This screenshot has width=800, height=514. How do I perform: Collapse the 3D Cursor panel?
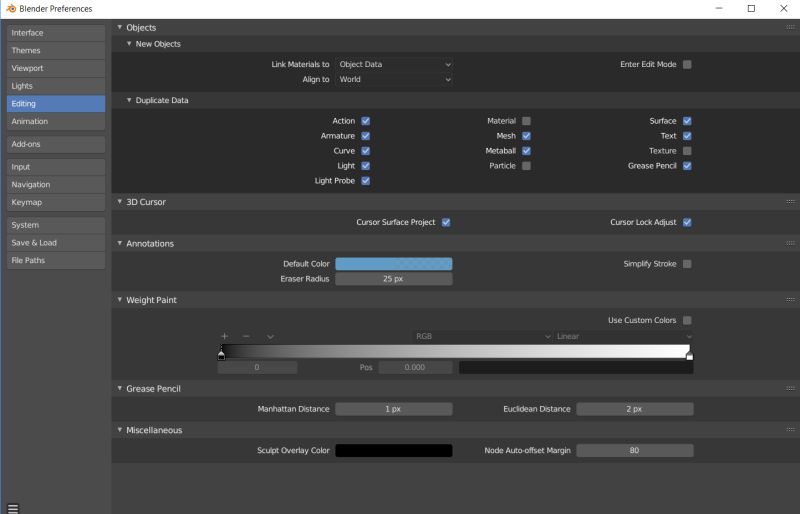(120, 202)
